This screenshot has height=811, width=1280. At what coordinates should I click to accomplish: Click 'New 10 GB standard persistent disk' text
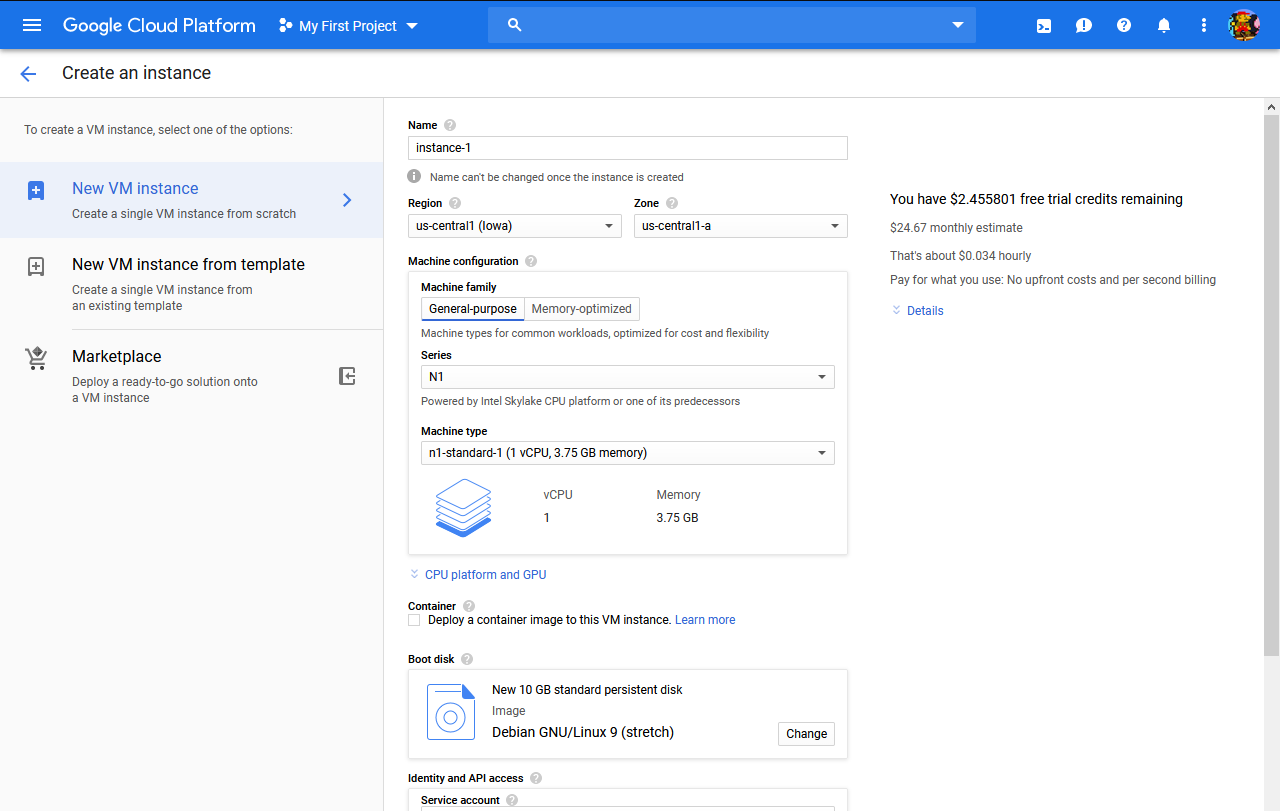click(587, 690)
